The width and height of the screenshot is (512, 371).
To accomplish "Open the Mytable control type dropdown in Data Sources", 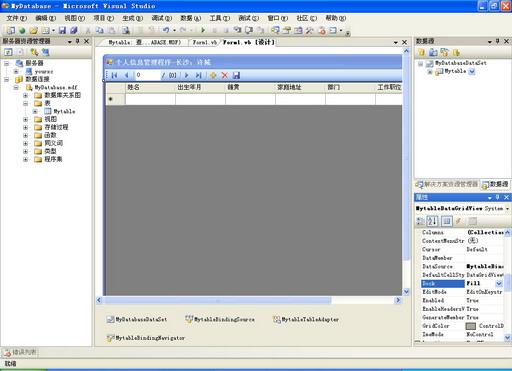I will pos(472,71).
